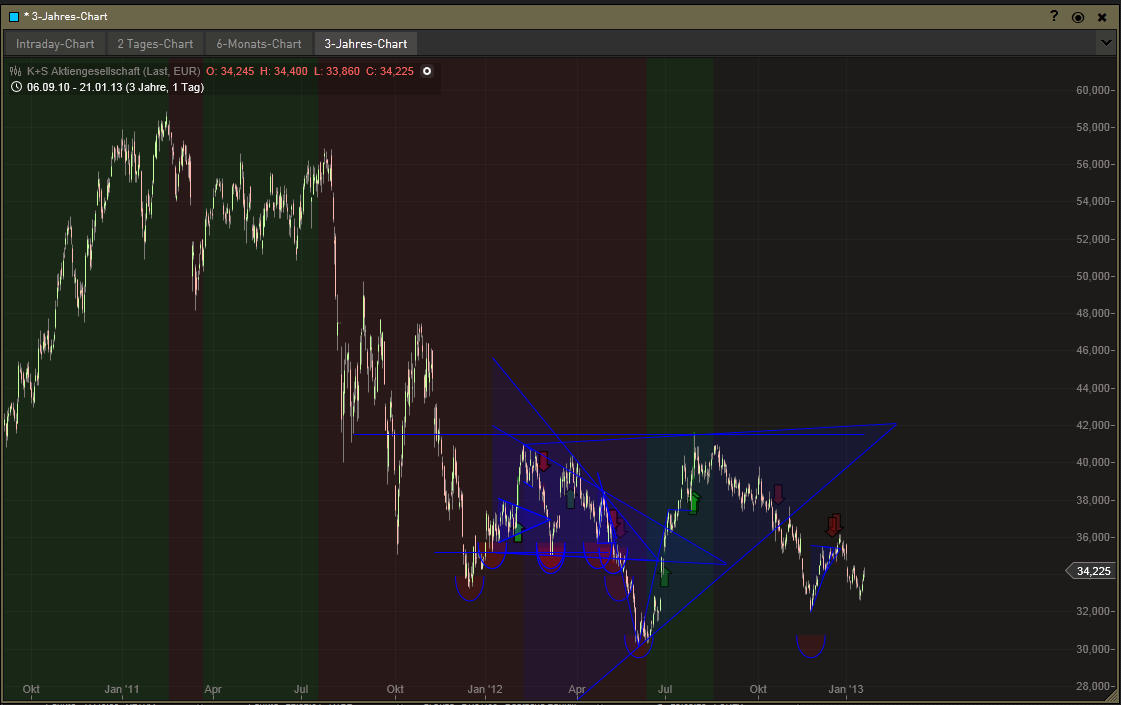Click the 44,000 price axis label
1121x705 pixels.
(x=1093, y=388)
